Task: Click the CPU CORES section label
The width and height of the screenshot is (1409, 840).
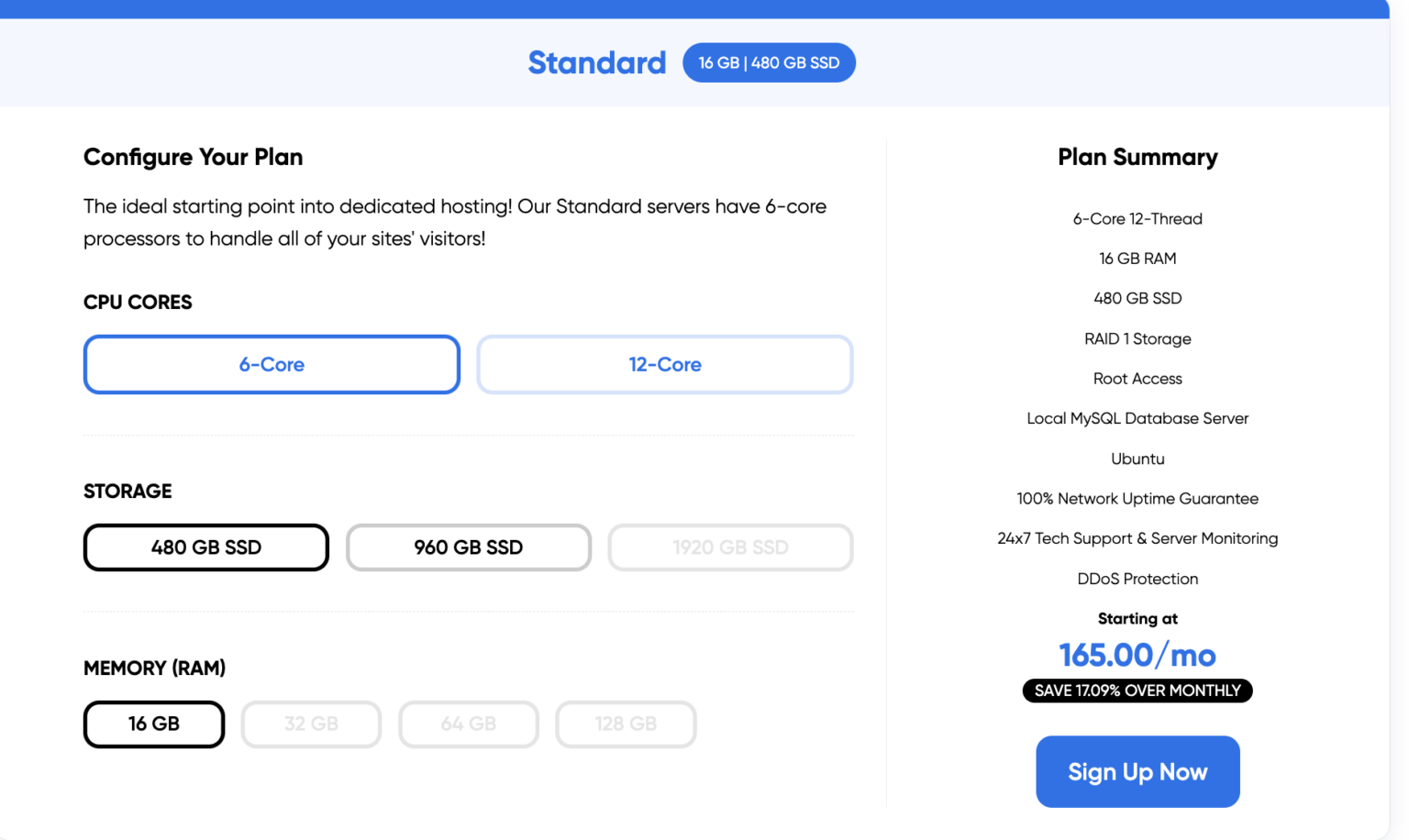Action: [x=138, y=302]
